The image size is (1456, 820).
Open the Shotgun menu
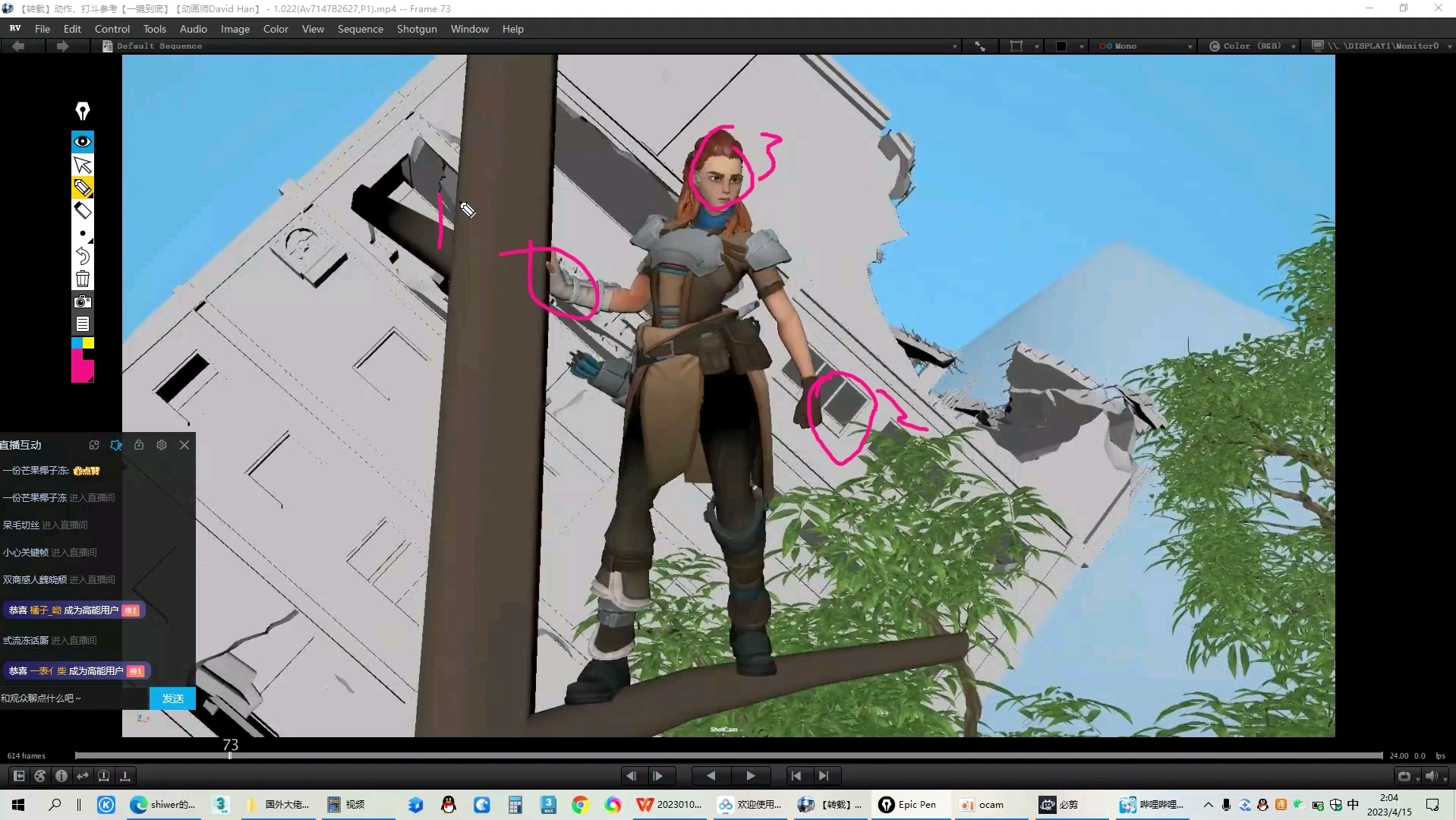417,29
